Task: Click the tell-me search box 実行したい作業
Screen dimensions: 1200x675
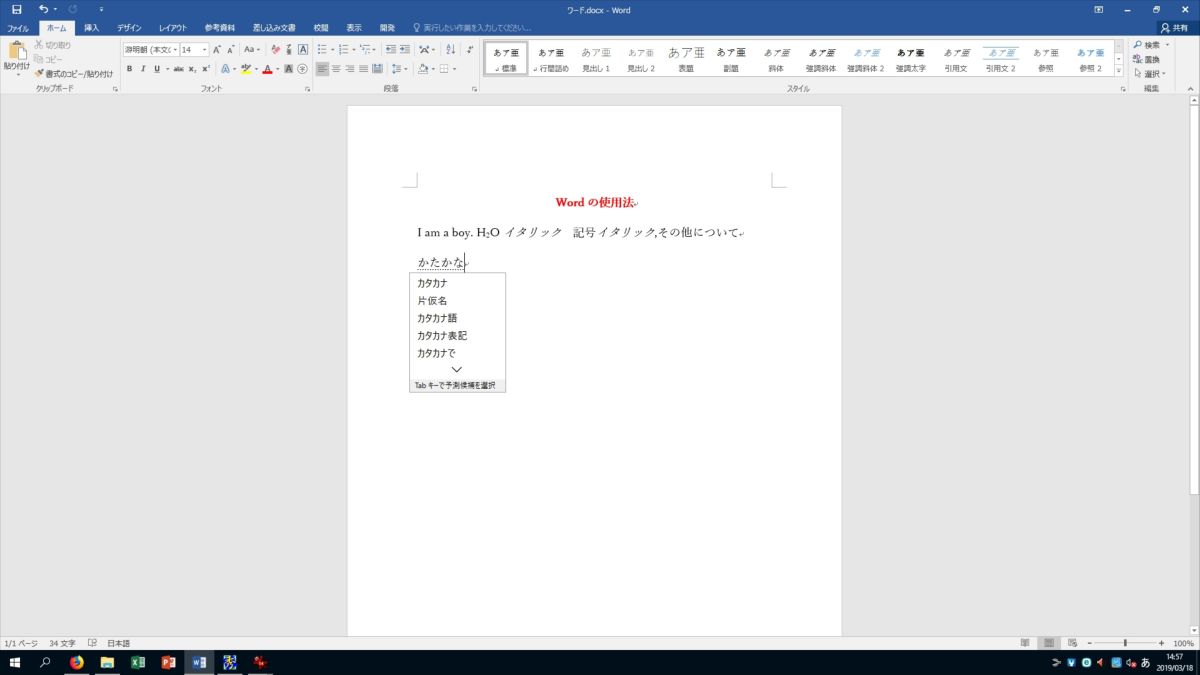Action: (471, 28)
